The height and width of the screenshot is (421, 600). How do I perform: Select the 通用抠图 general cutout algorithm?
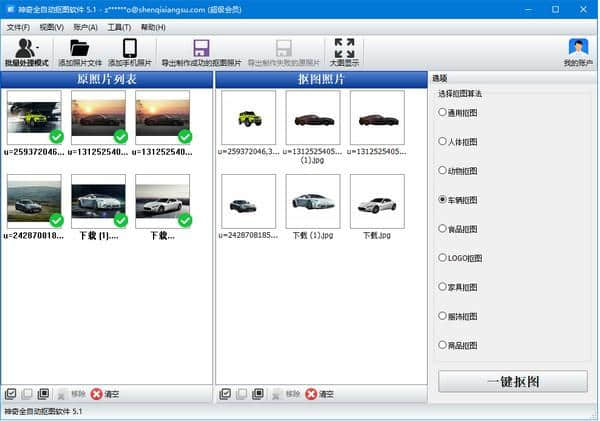pyautogui.click(x=443, y=113)
